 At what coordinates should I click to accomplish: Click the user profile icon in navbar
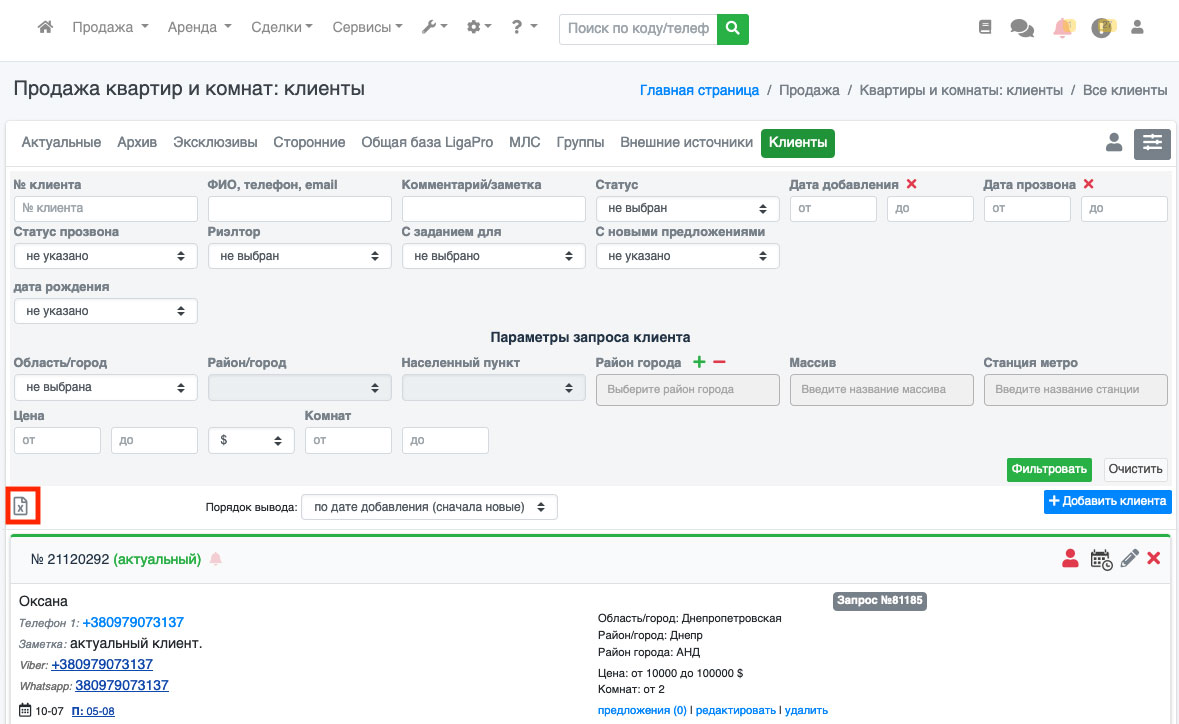1136,28
